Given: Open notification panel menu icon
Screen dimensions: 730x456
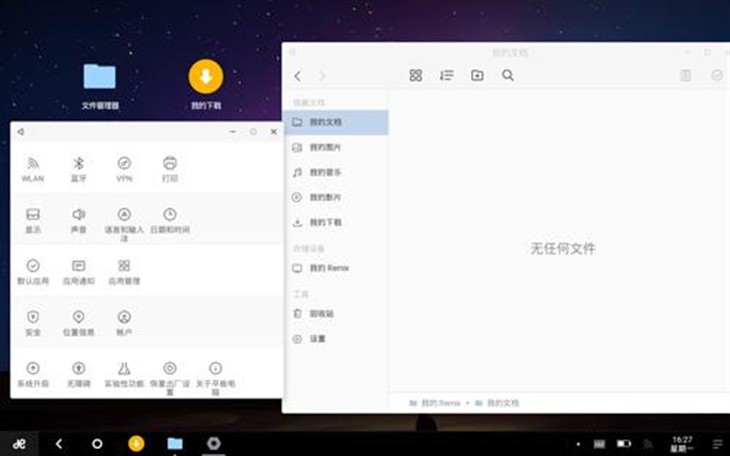Looking at the screenshot, I should [x=717, y=444].
